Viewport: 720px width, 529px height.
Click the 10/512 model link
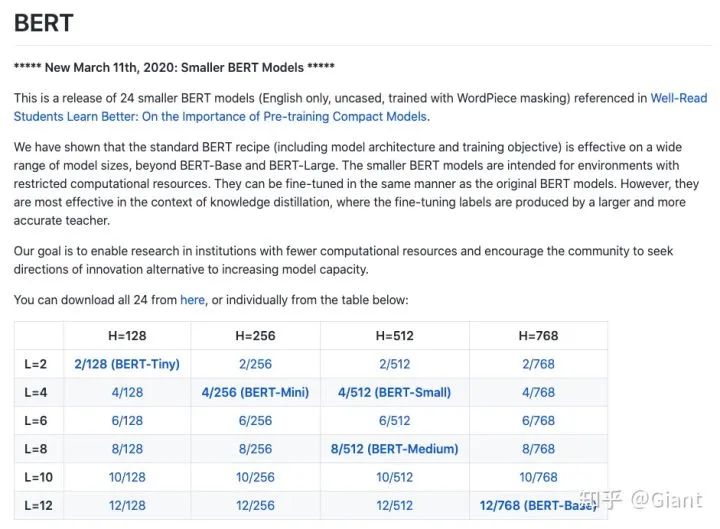(394, 477)
